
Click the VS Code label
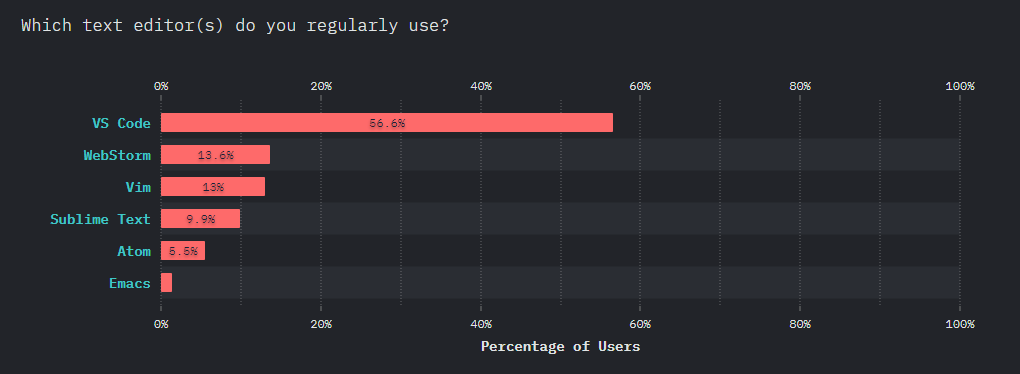coord(121,123)
